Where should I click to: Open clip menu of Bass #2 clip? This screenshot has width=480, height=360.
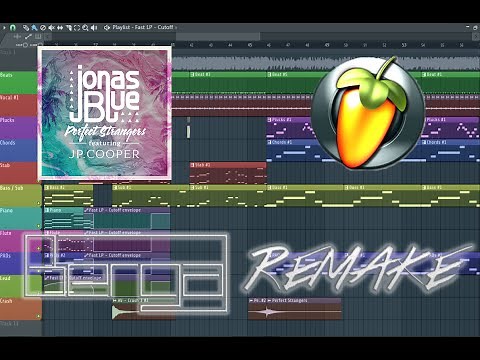[47, 187]
